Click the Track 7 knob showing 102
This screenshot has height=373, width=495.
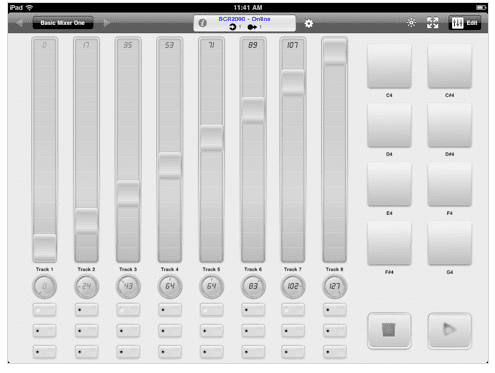click(x=293, y=286)
